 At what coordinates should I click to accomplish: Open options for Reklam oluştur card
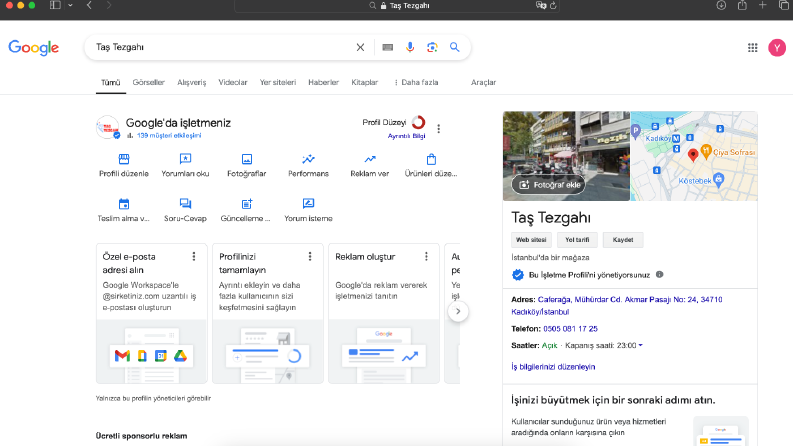426,256
